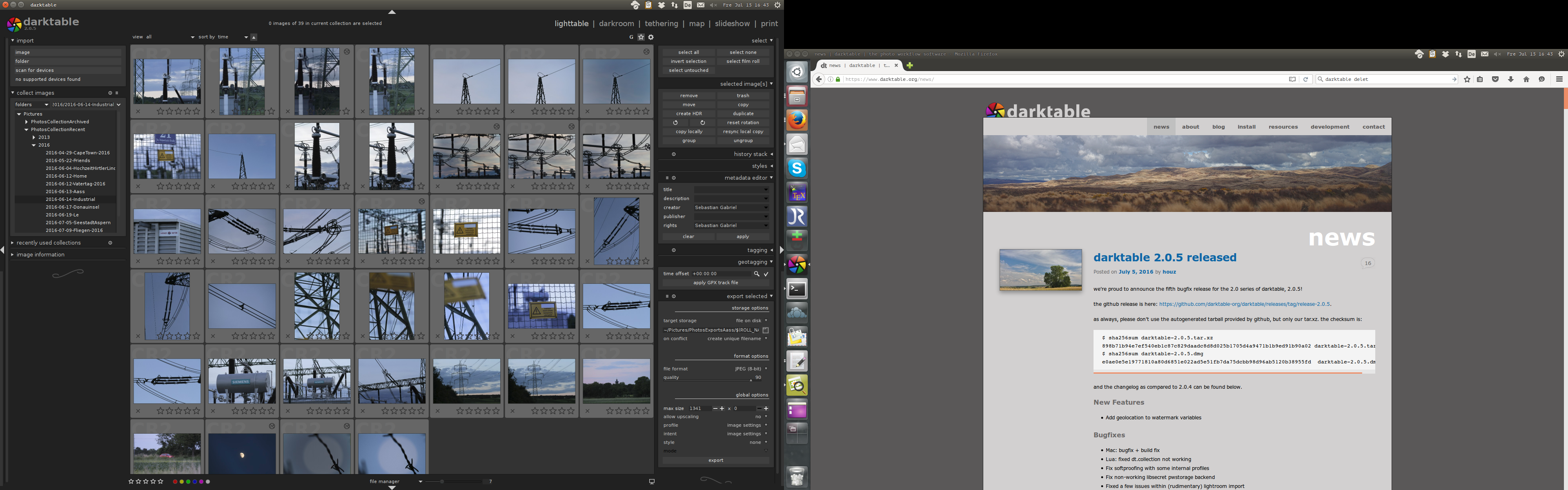Click the export button
The width and height of the screenshot is (1568, 490).
click(x=716, y=460)
